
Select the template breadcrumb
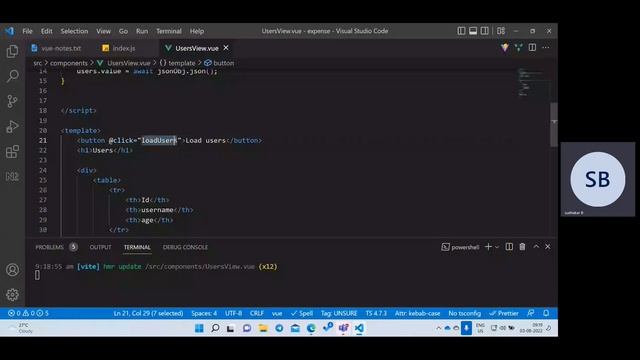point(182,63)
